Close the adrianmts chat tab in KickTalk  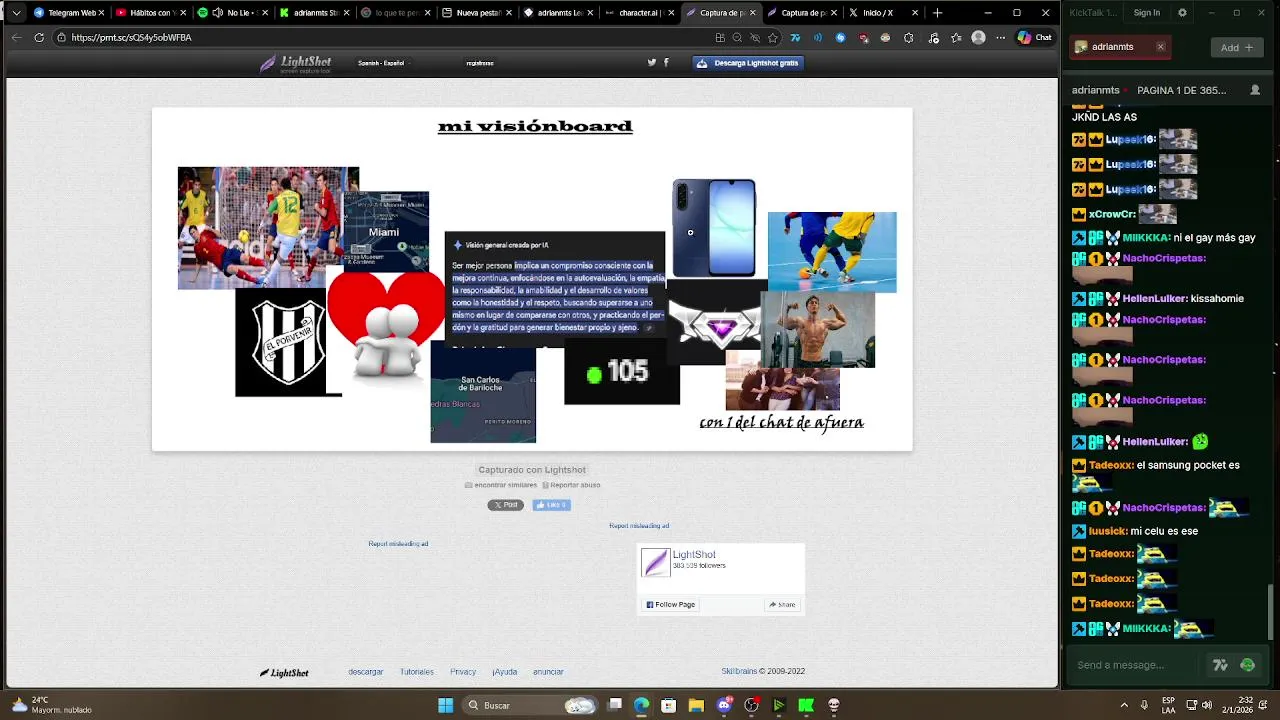(x=1160, y=47)
